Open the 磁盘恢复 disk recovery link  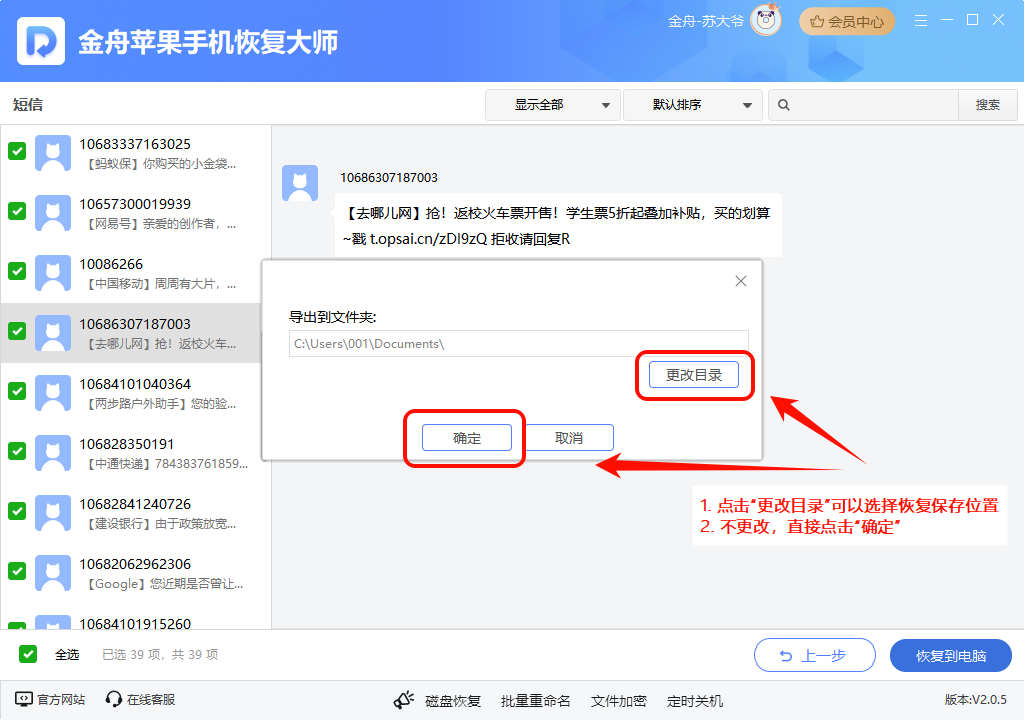click(x=453, y=701)
